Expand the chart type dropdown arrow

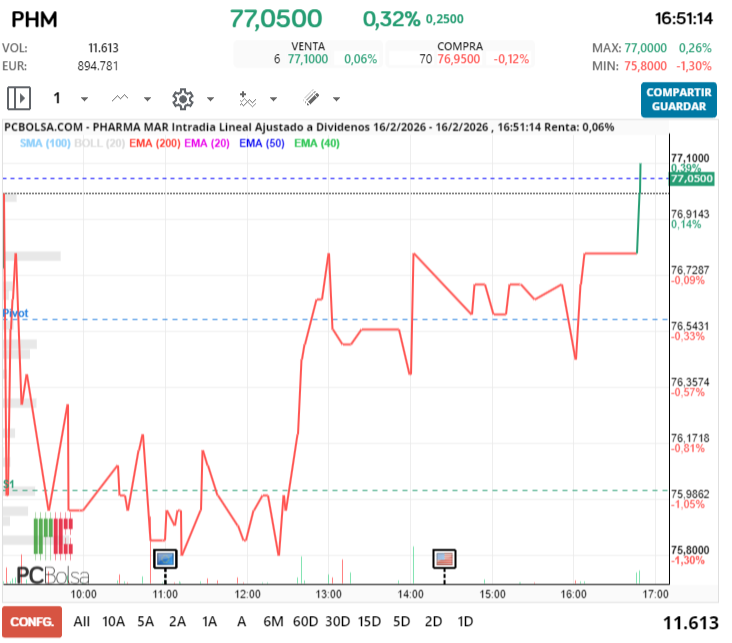pyautogui.click(x=148, y=99)
